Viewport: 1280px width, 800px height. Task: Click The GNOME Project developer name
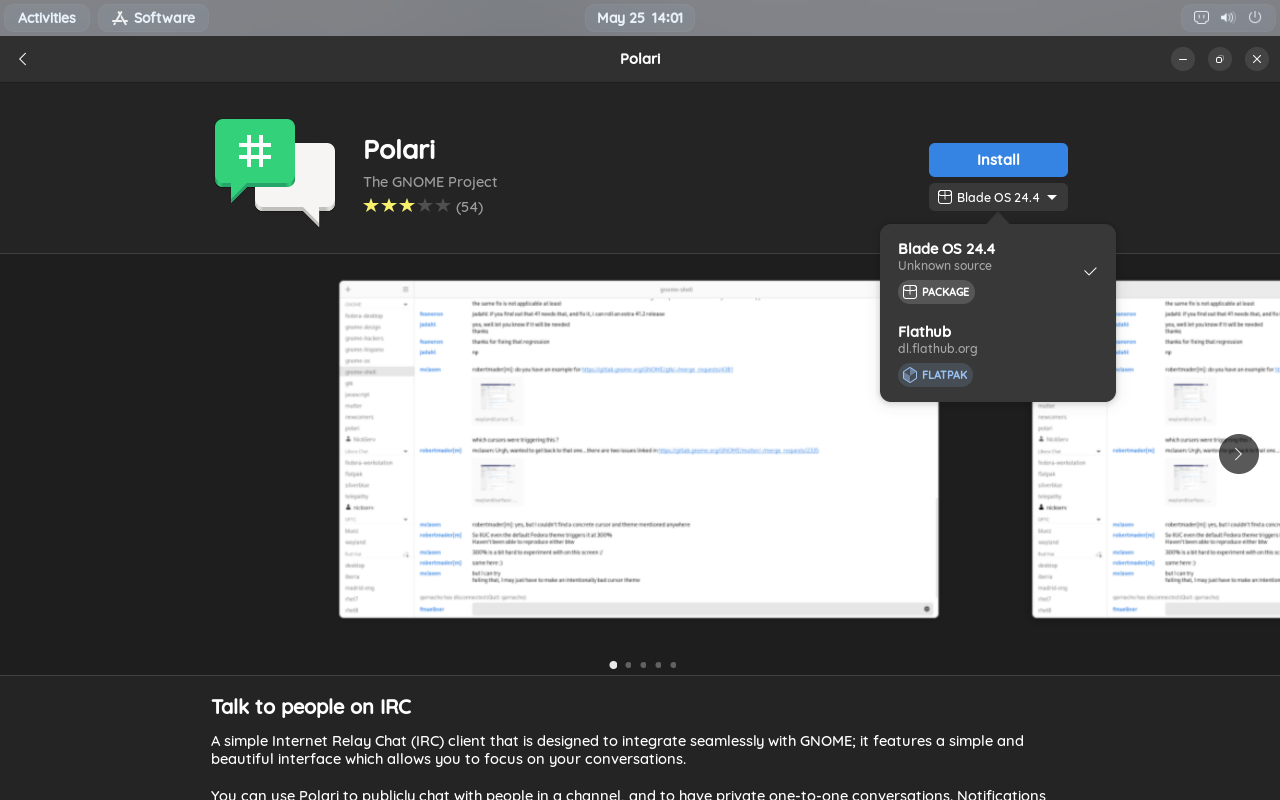point(430,182)
